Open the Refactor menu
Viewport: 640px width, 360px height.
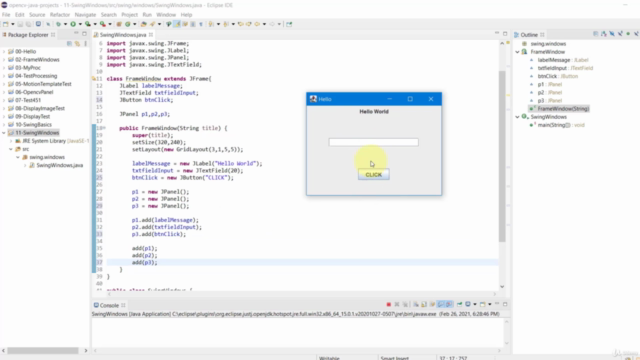[x=60, y=15]
